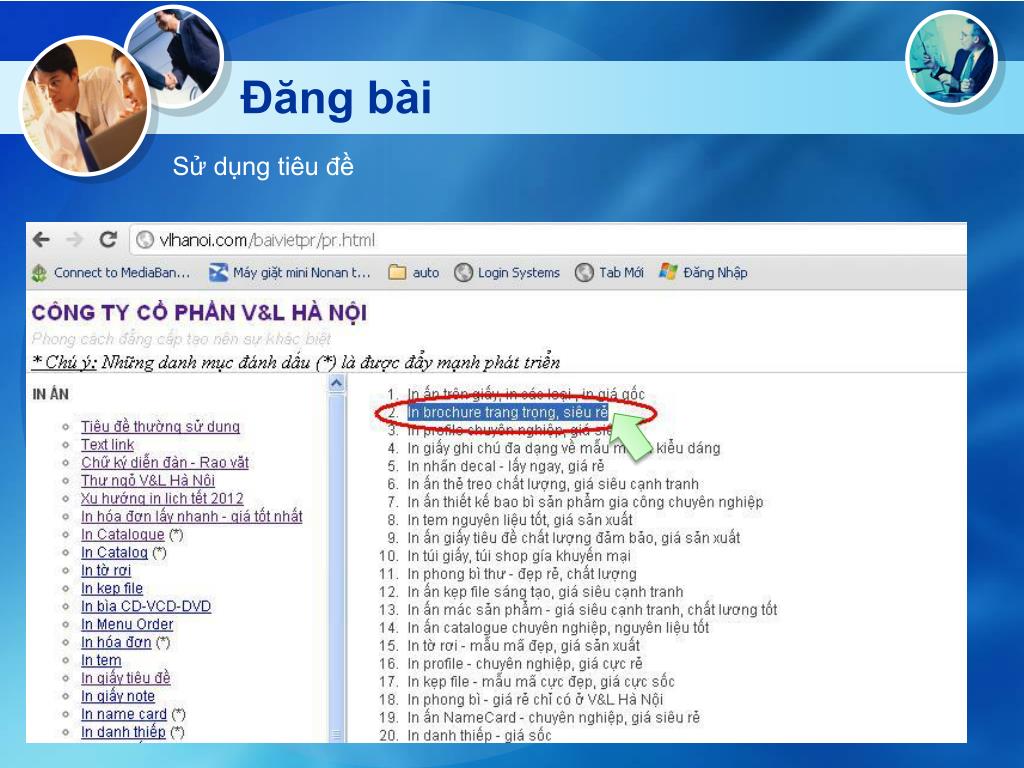1024x768 pixels.
Task: Open the In tem link
Action: coord(101,660)
